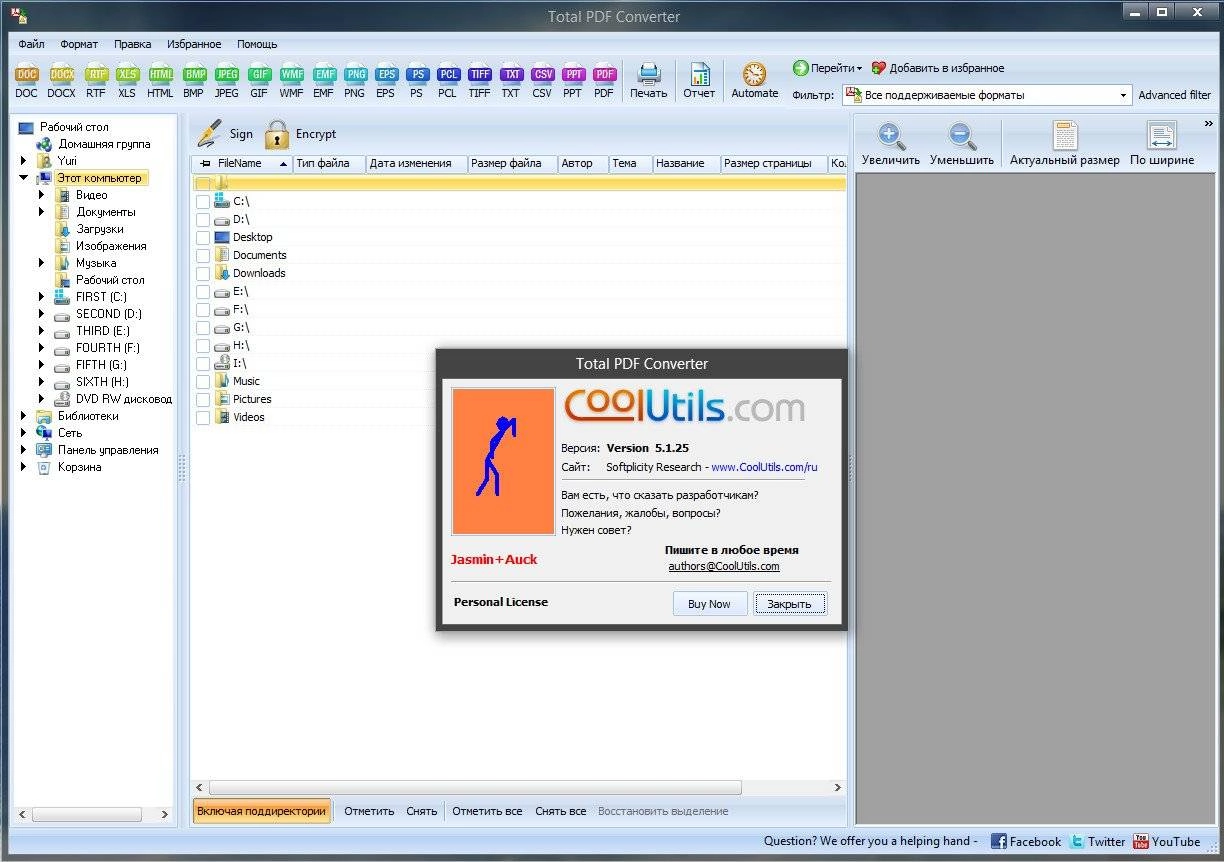Pick the XLS conversion icon
Viewport: 1224px width, 862px height.
point(127,80)
